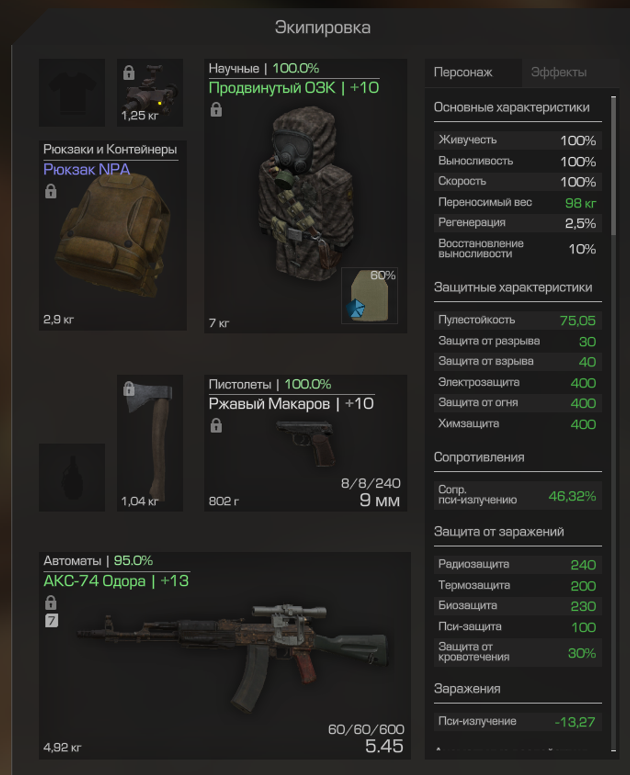Image resolution: width=630 pixels, height=775 pixels.
Task: Toggle the lock on Рюкзак NPA
Action: (x=50, y=191)
